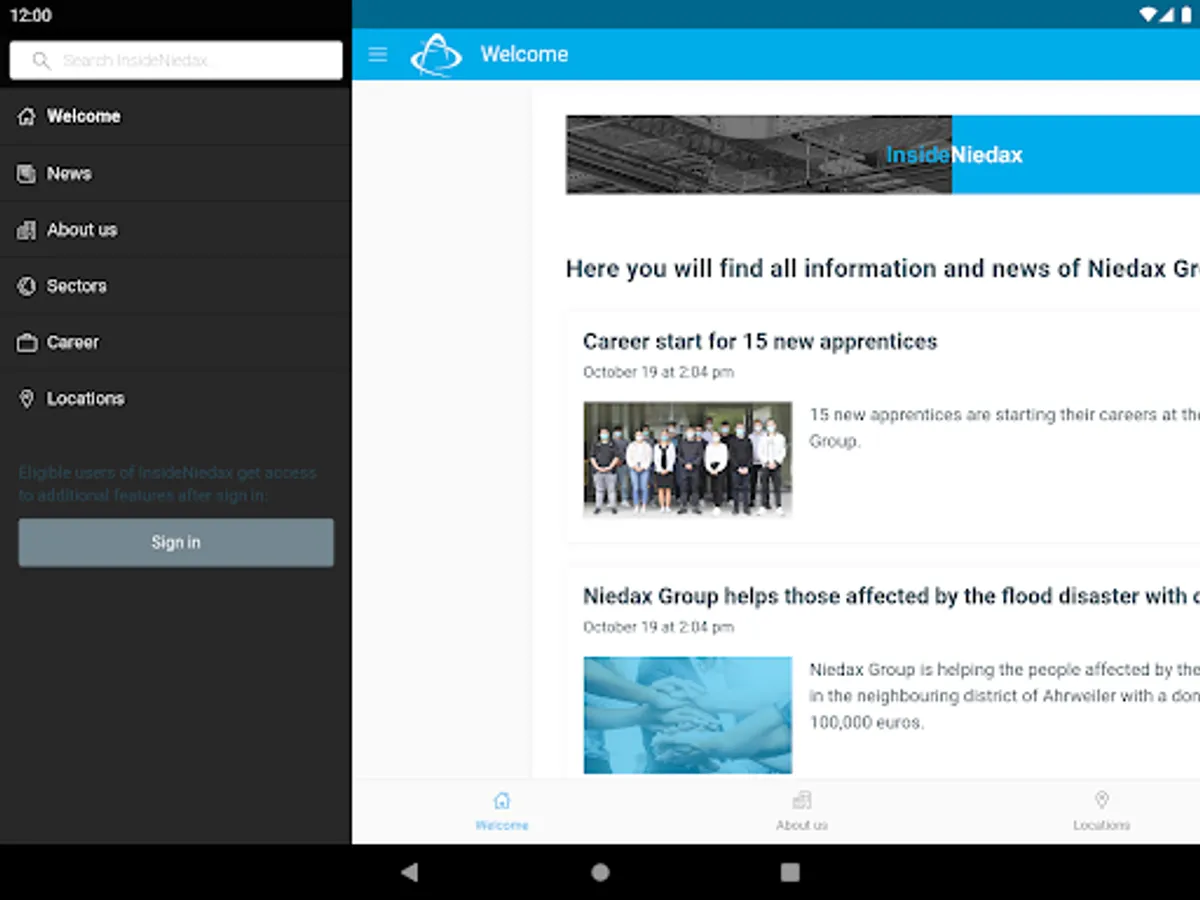Open the 15 new apprentices article title
Screen dimensions: 1200x900
[x=760, y=341]
